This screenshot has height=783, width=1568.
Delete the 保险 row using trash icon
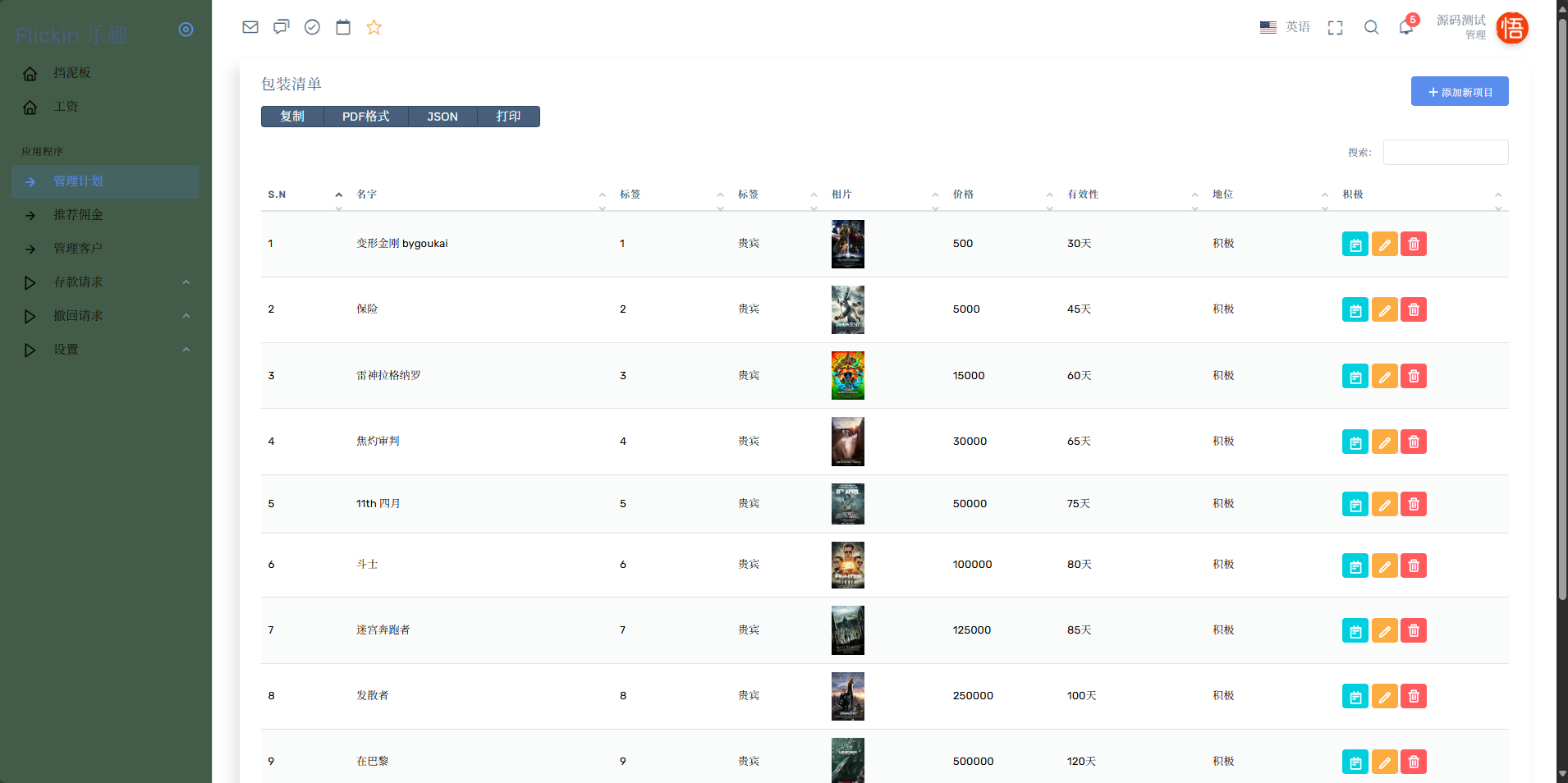click(1413, 310)
